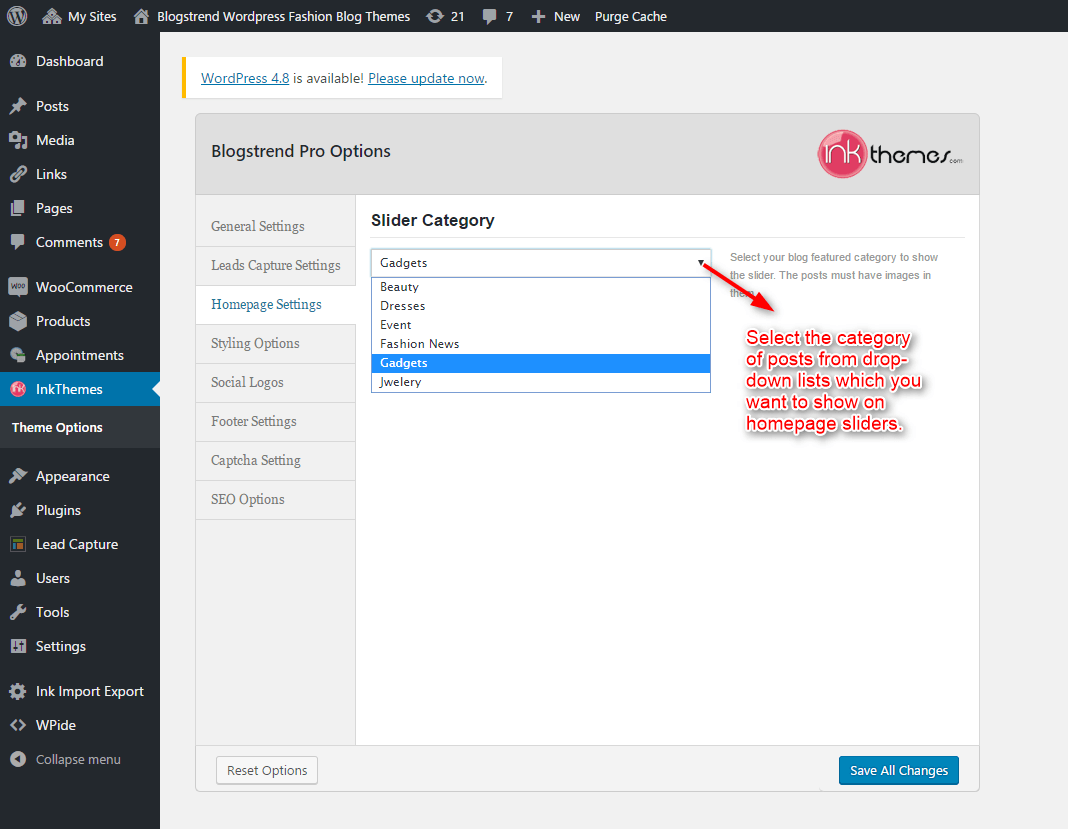Open the Social Logos tab
The image size is (1068, 829).
click(276, 383)
